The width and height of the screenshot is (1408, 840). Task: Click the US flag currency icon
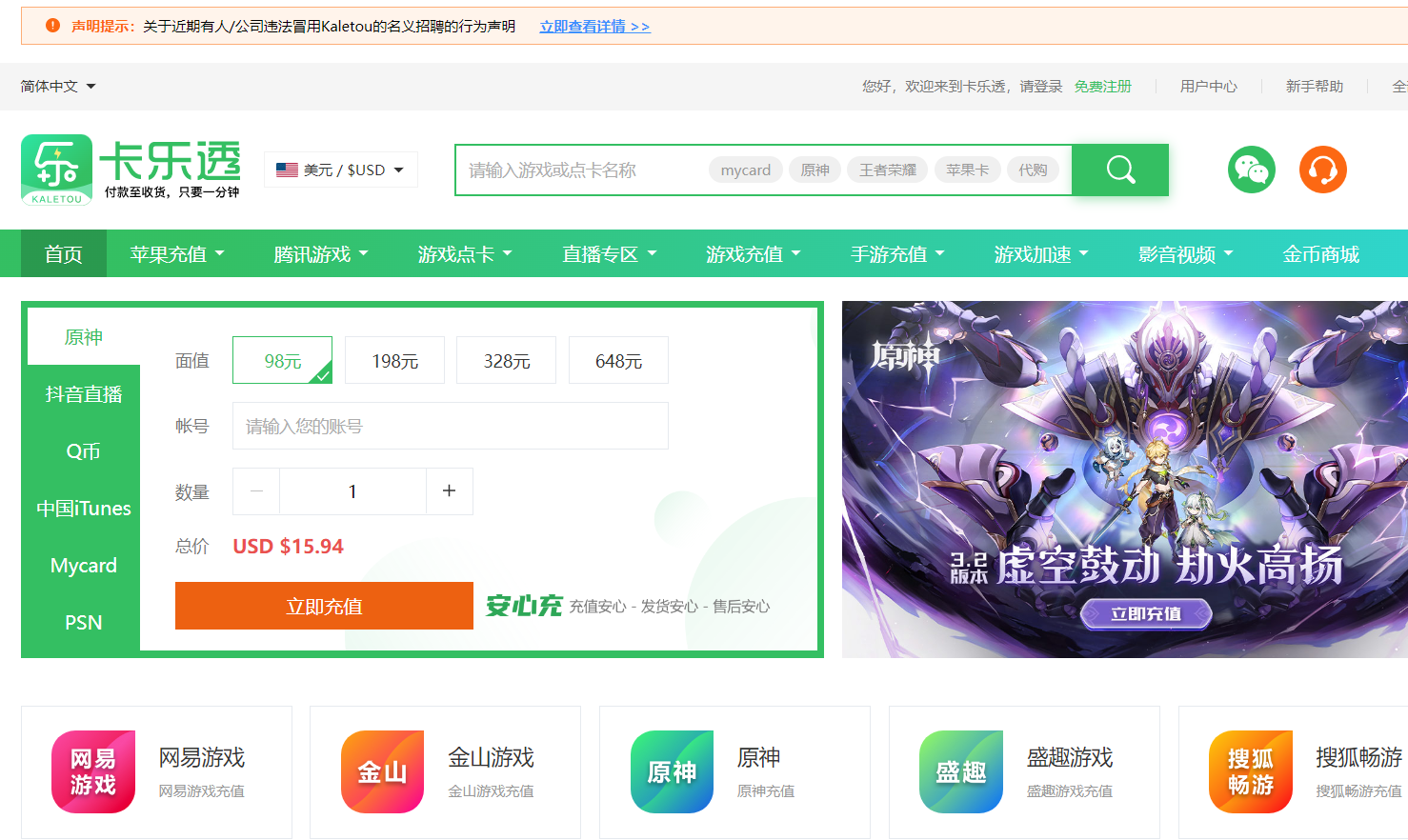tap(287, 170)
